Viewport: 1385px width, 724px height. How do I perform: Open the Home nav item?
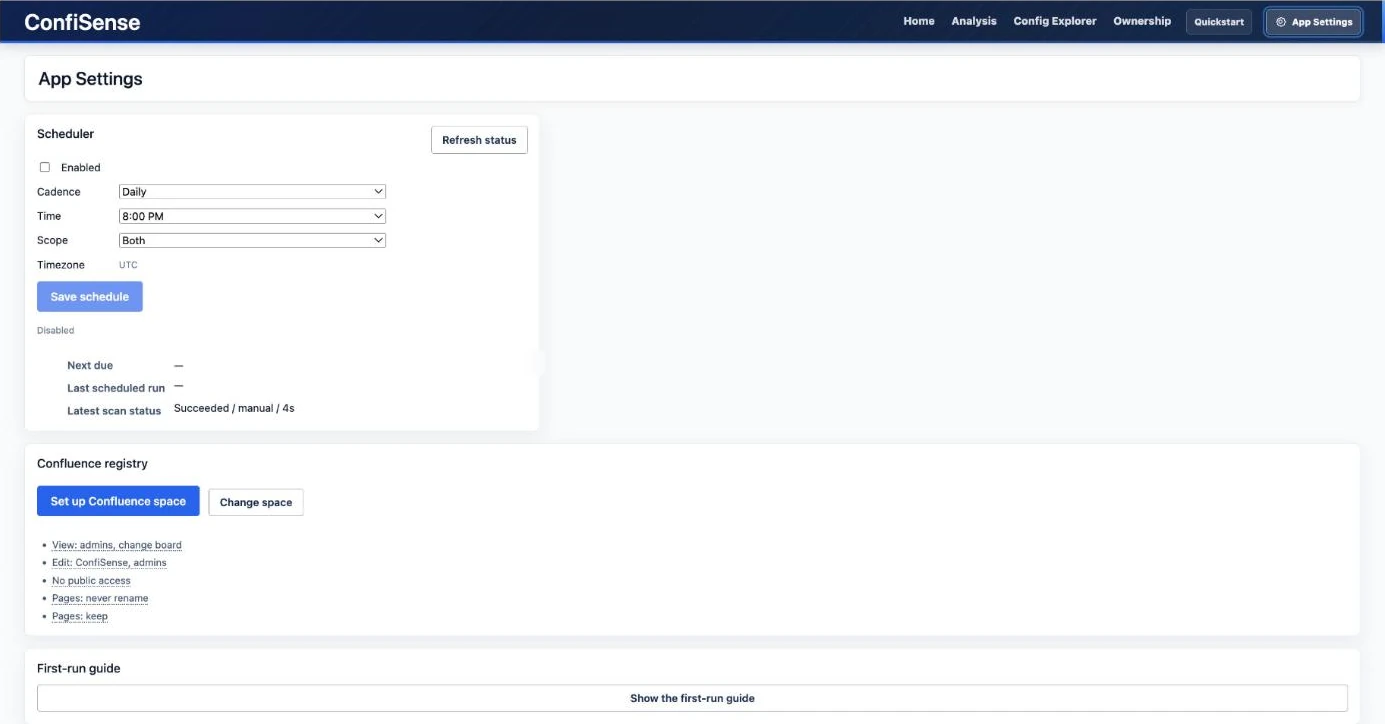pos(919,21)
